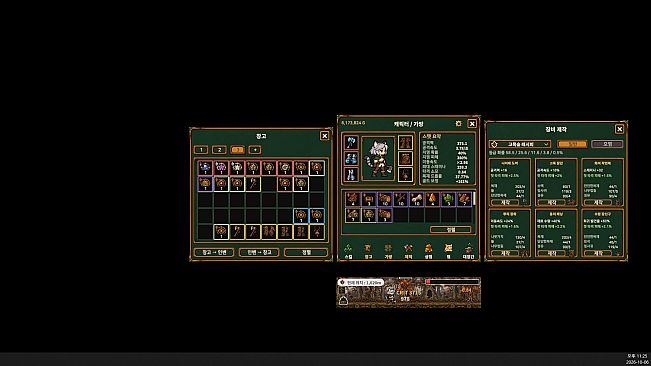Select the orange flame item in bag

coord(432,199)
